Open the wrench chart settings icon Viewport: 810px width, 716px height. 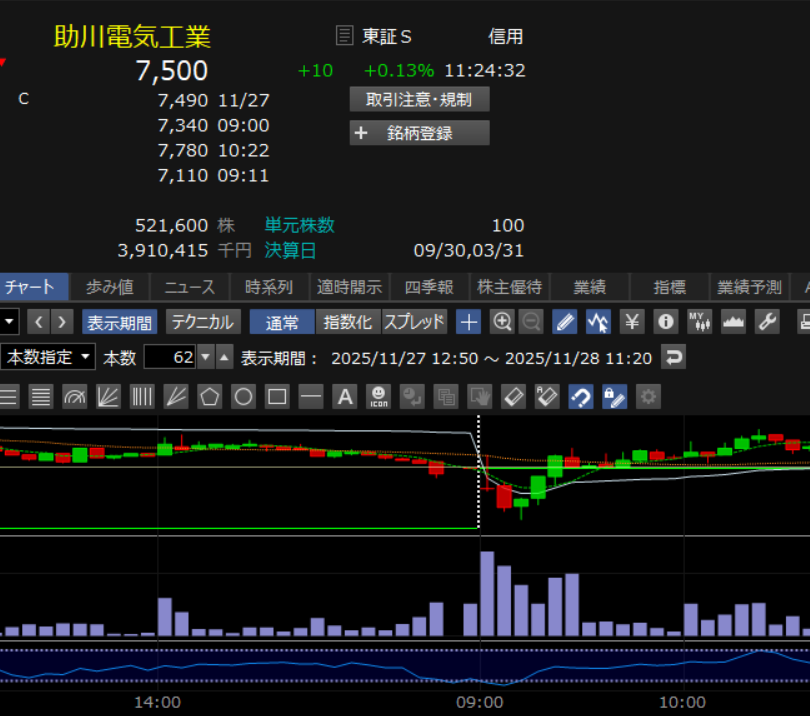(x=766, y=322)
